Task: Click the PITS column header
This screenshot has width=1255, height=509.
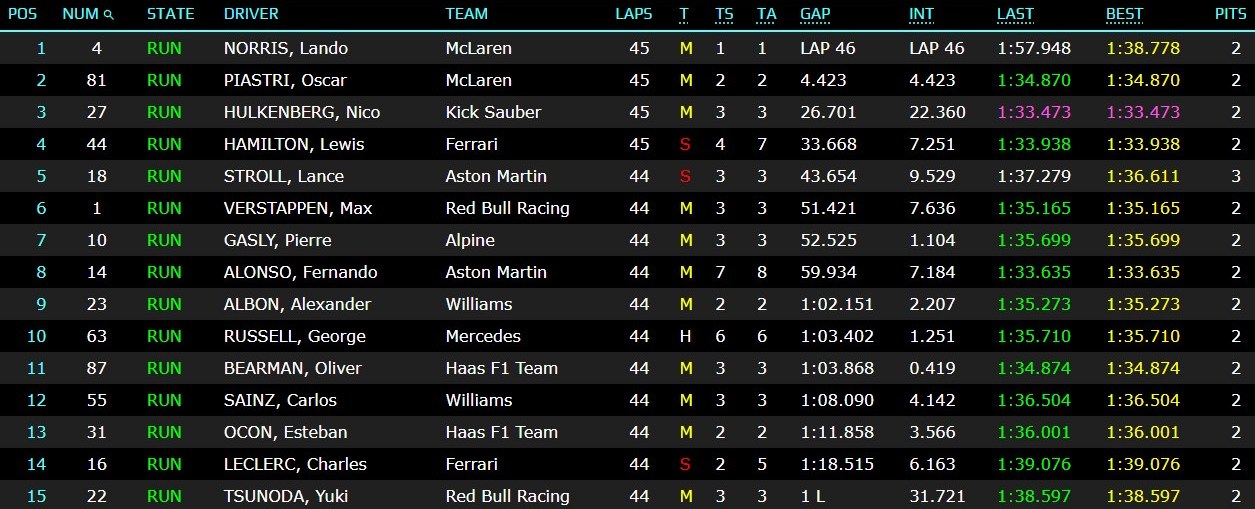Action: click(1230, 14)
